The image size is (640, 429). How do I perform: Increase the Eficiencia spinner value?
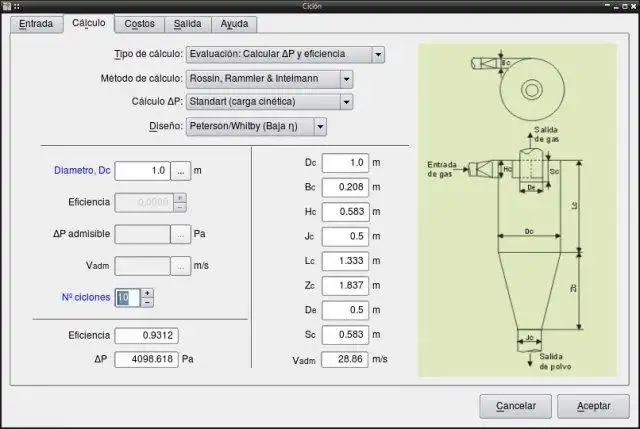coord(180,198)
